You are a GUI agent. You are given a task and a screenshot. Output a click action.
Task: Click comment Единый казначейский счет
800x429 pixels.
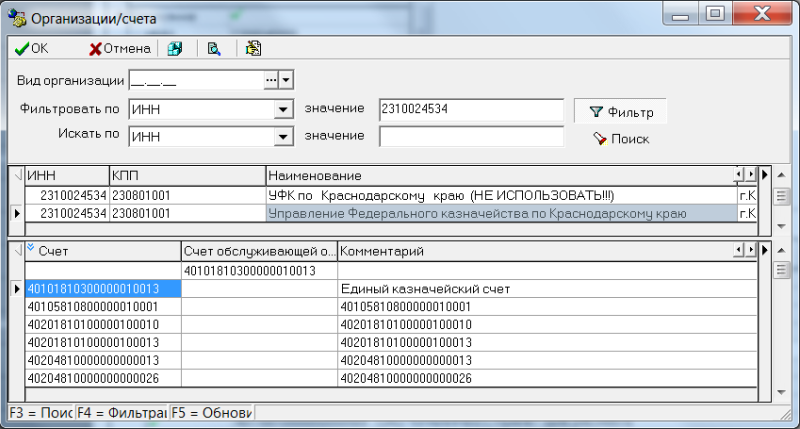[x=547, y=289]
